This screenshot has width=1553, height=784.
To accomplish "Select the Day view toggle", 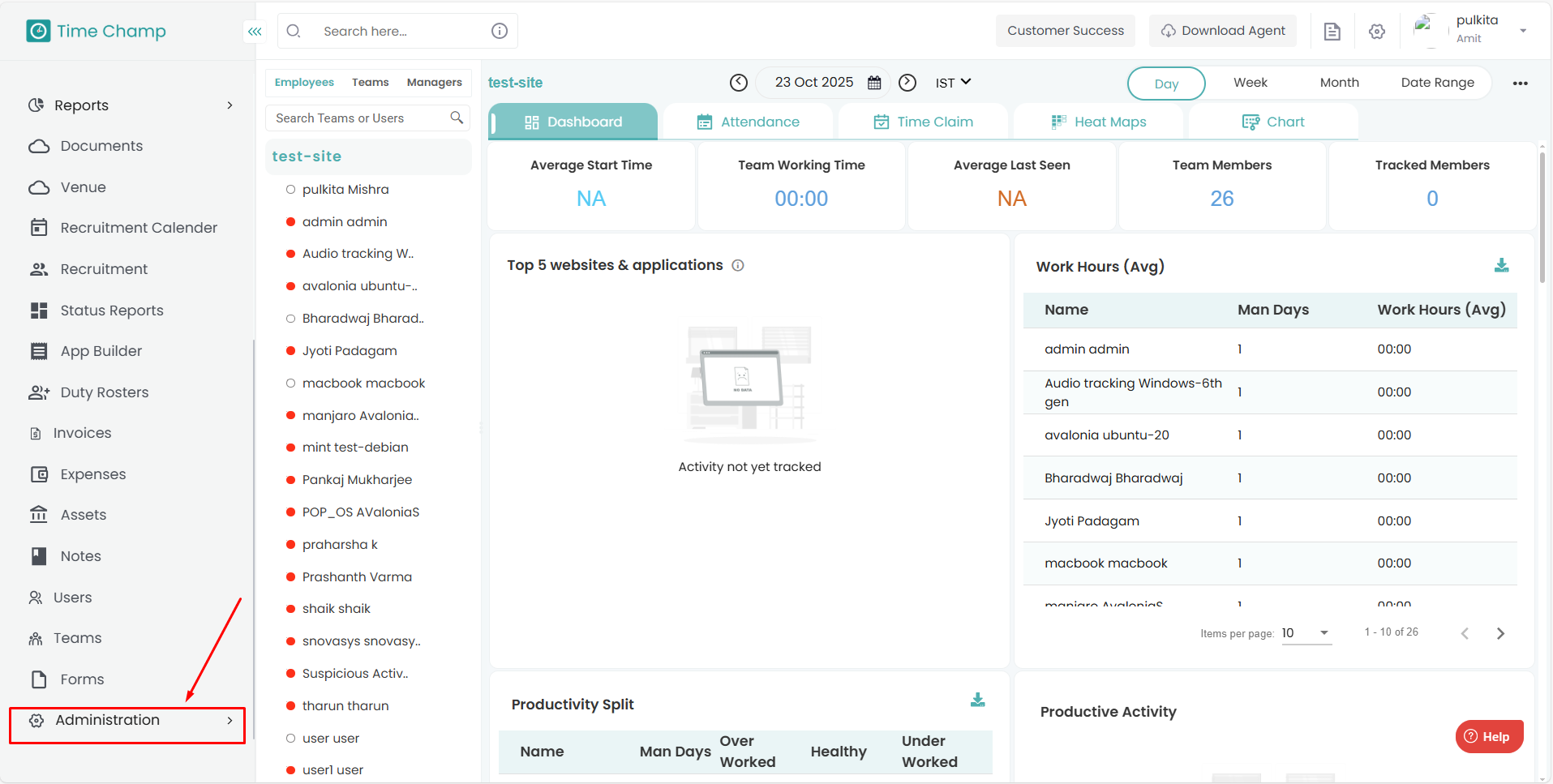I will [x=1166, y=84].
